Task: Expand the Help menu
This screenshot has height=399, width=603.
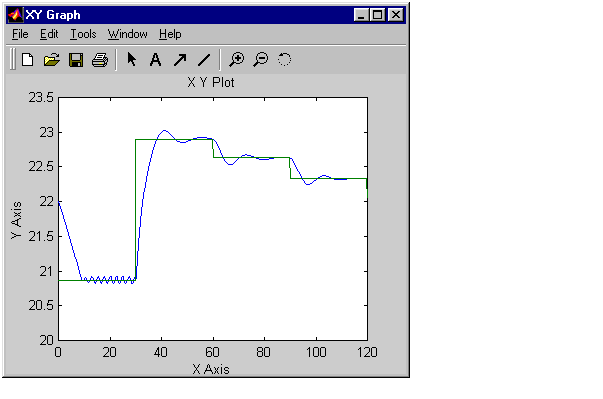Action: point(170,34)
